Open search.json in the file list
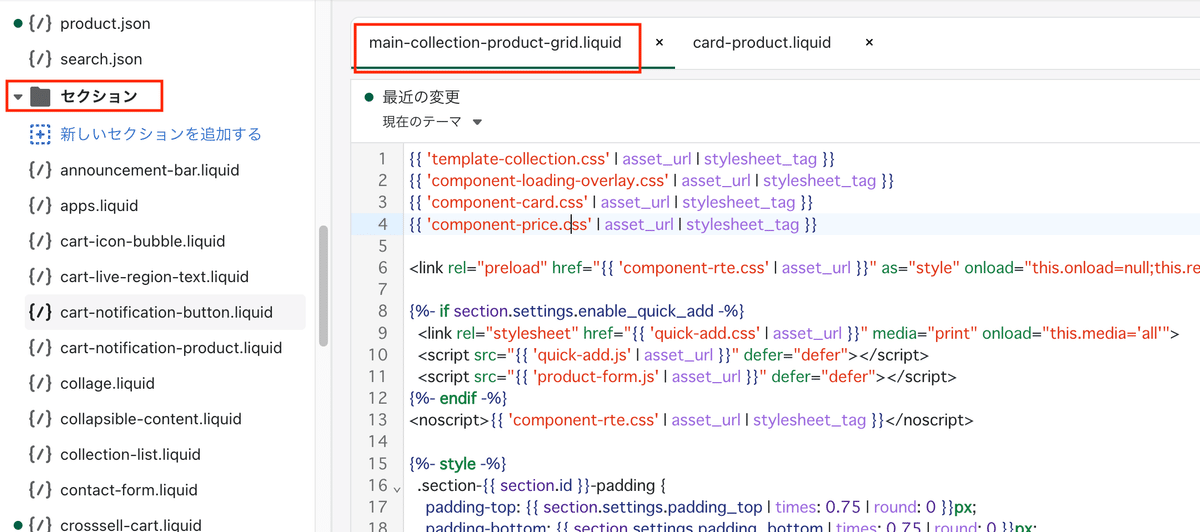1200x532 pixels. pyautogui.click(x=101, y=59)
